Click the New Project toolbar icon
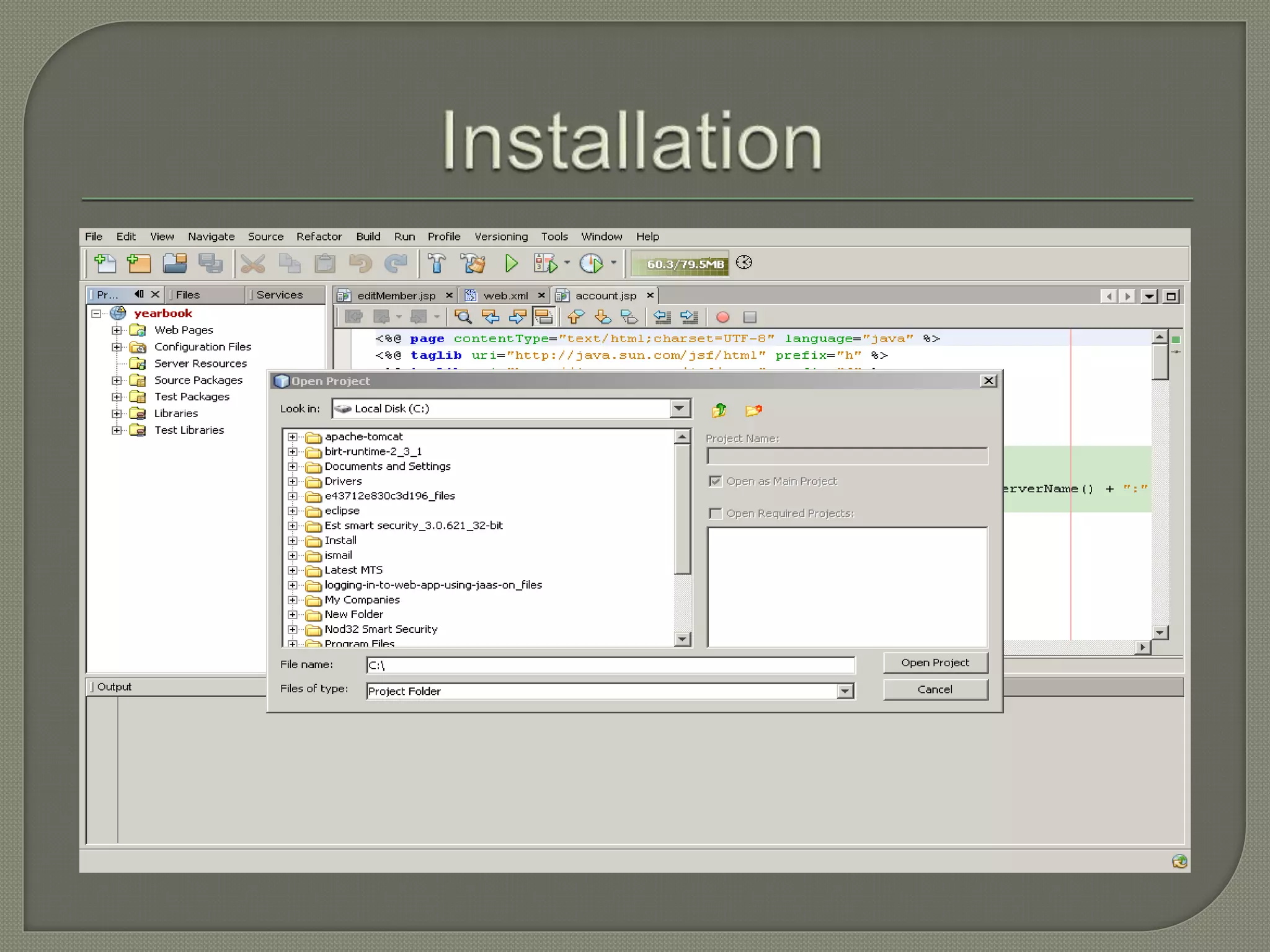The image size is (1270, 952). click(x=139, y=263)
